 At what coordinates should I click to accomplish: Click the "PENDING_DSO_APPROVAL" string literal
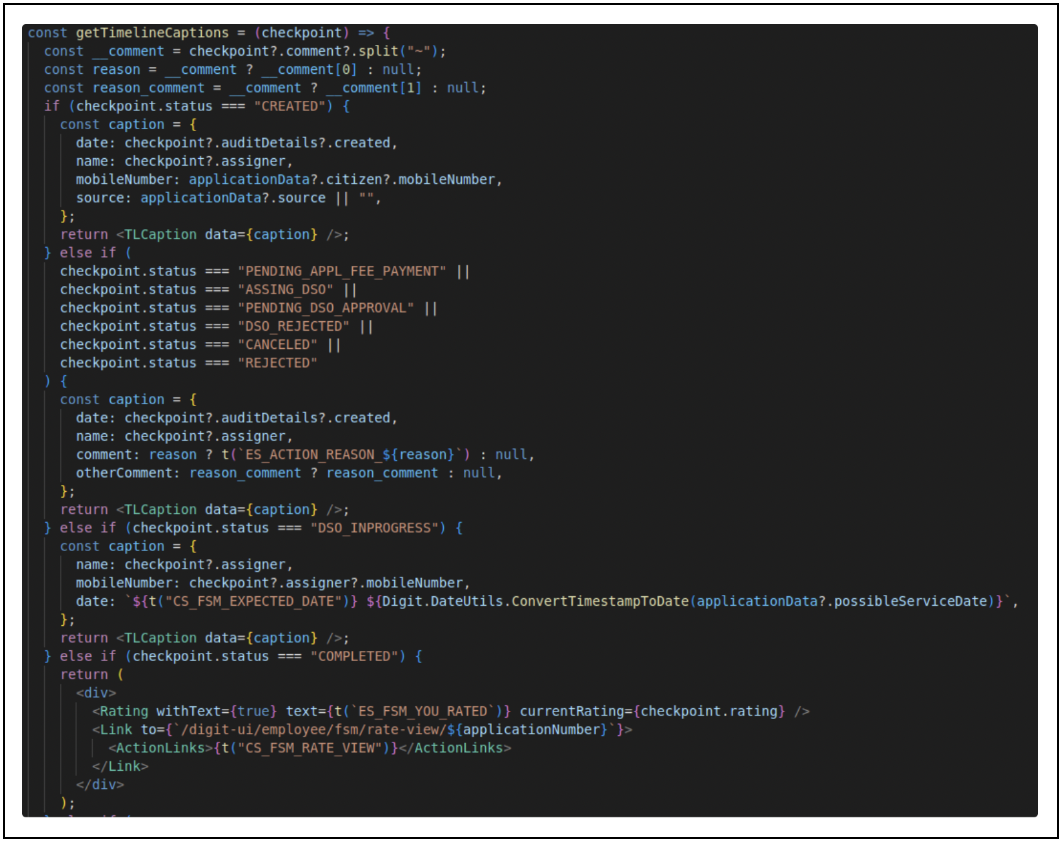(327, 308)
